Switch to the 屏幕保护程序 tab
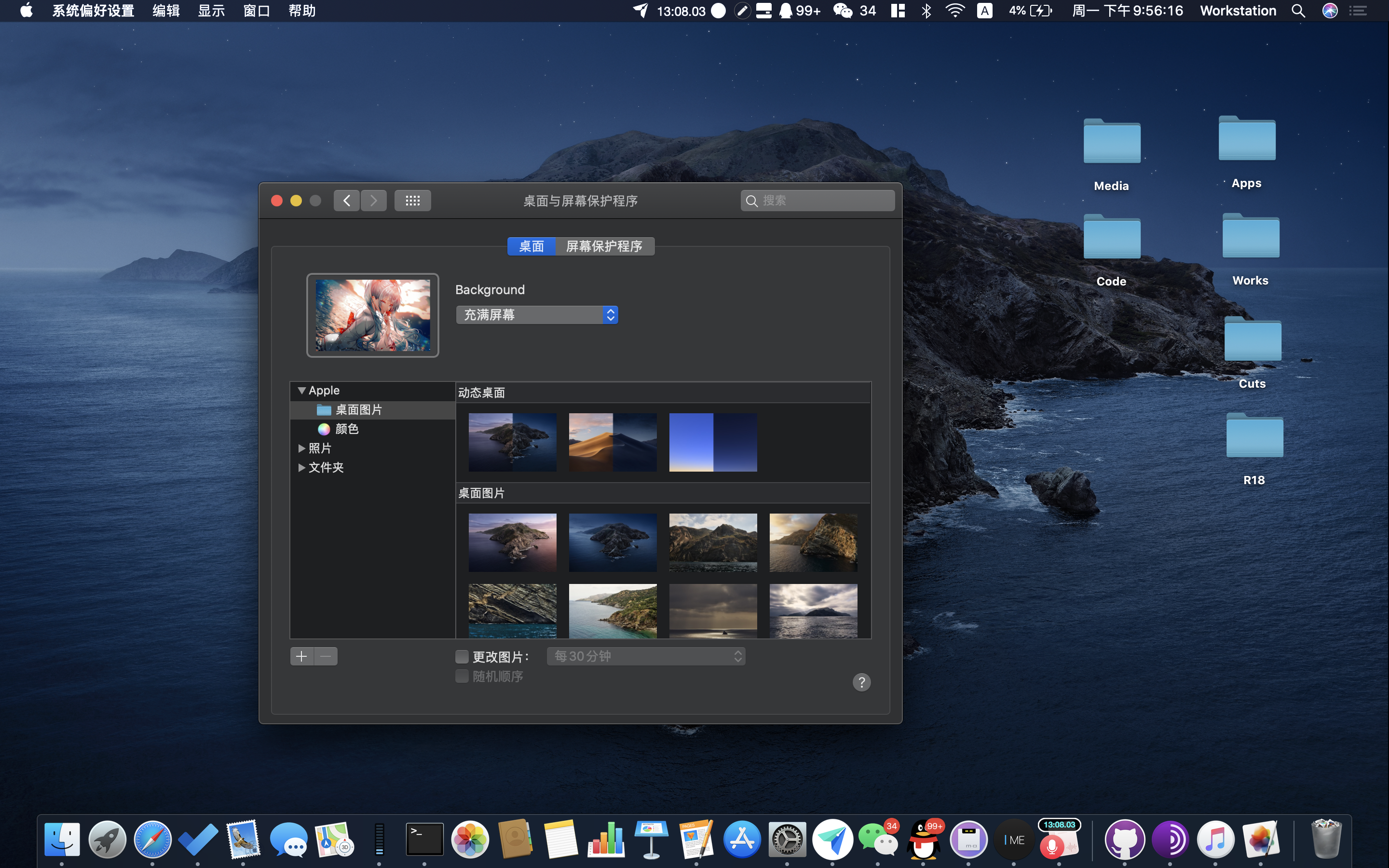This screenshot has height=868, width=1389. click(604, 246)
